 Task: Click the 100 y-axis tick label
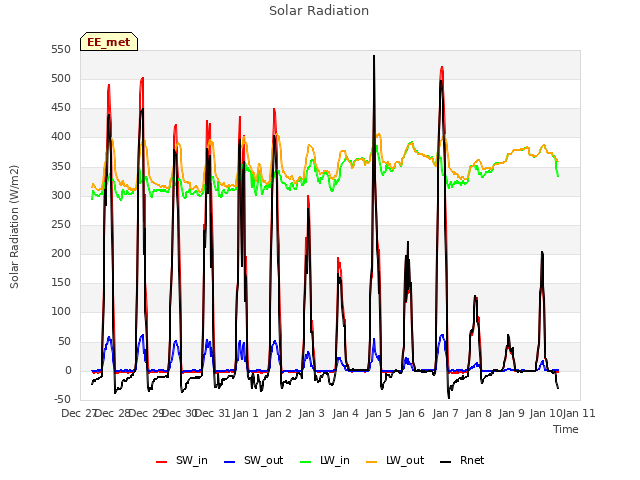click(x=61, y=312)
